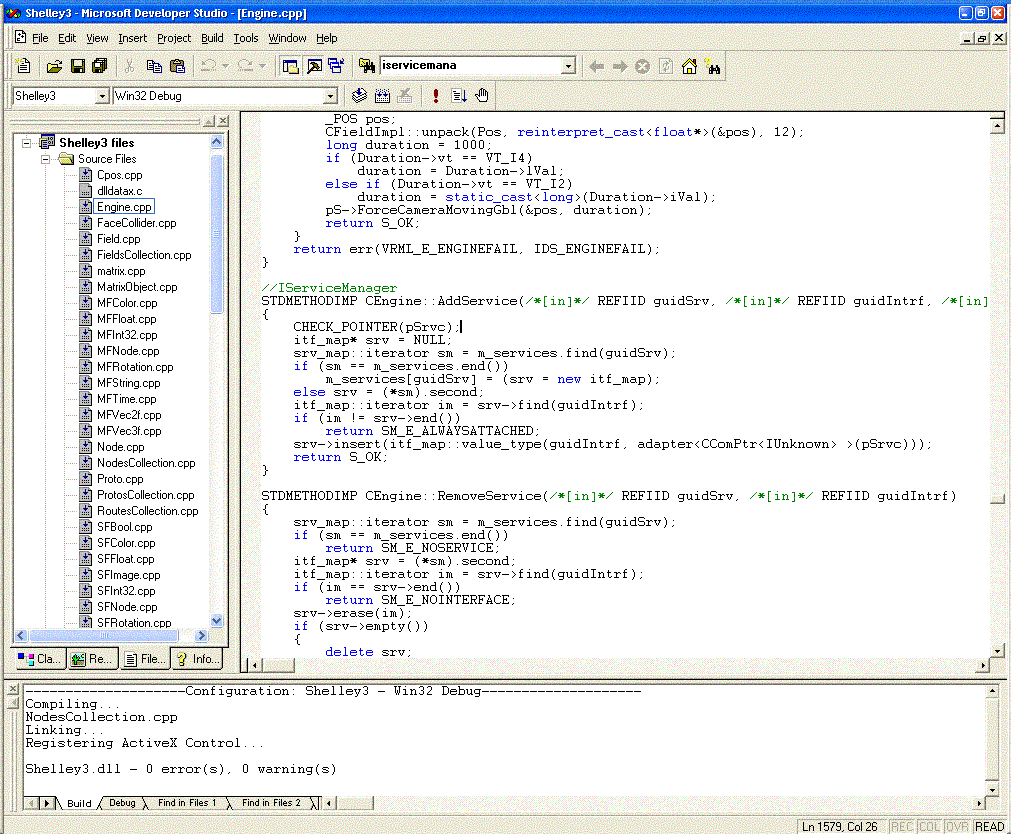Switch to the ClassView tab
Image resolution: width=1011 pixels, height=834 pixels.
tap(39, 659)
